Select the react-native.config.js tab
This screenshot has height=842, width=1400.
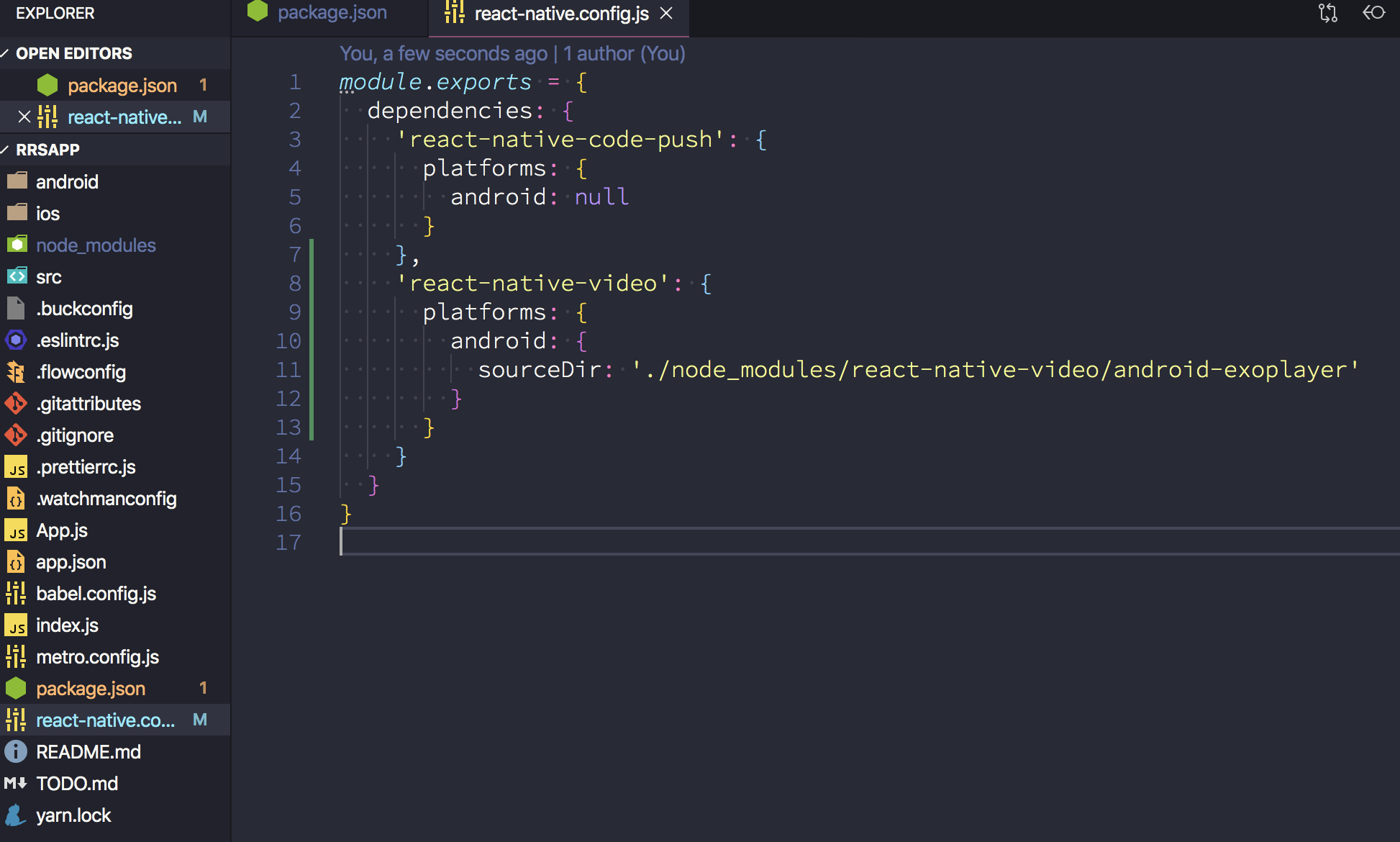[x=561, y=12]
